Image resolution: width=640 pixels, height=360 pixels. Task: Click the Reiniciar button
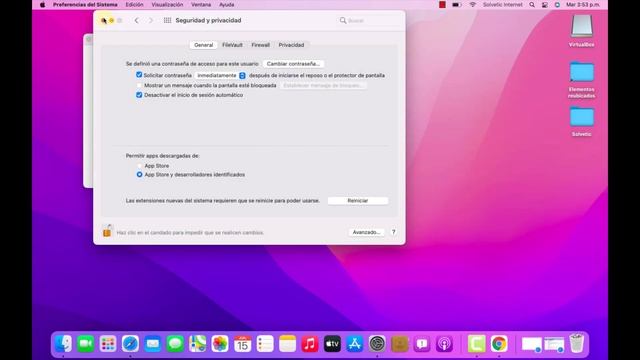(358, 201)
